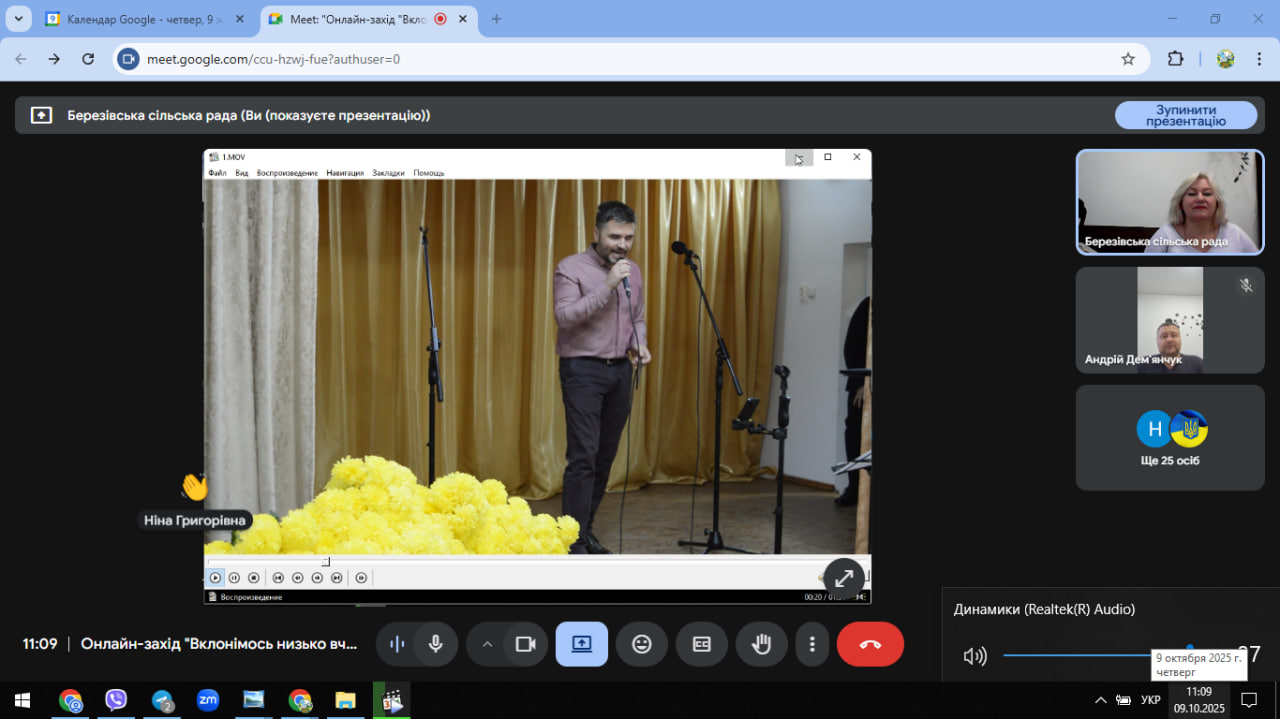
Task: Show hidden system tray icons
Action: pos(1101,700)
